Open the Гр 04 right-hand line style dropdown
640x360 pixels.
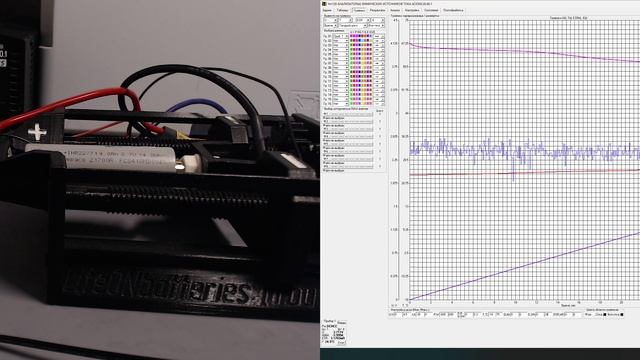pyautogui.click(x=379, y=50)
